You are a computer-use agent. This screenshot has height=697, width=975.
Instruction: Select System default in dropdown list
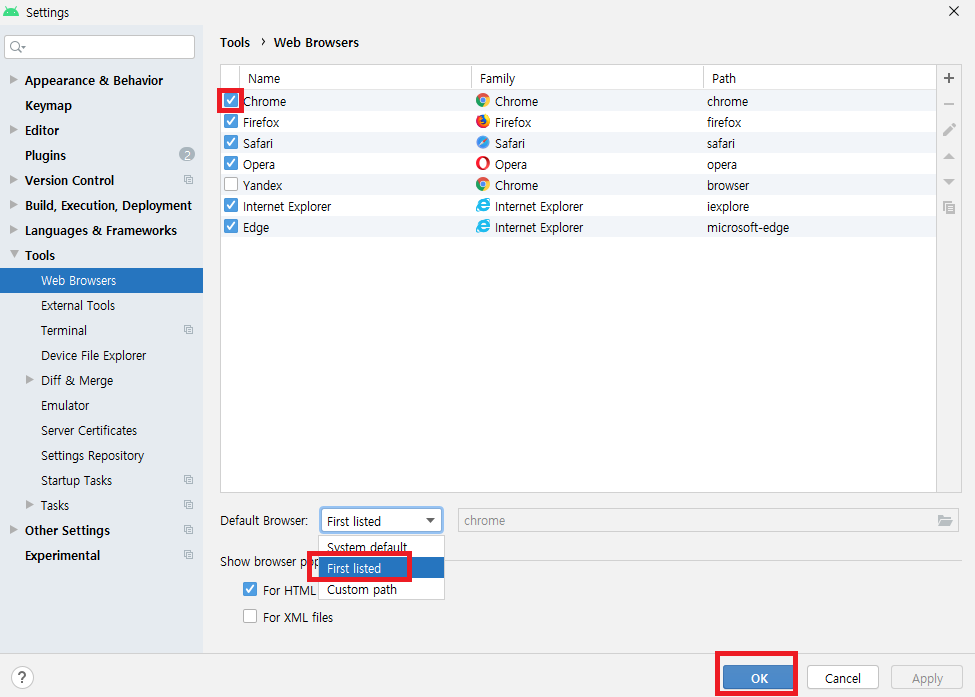(381, 547)
